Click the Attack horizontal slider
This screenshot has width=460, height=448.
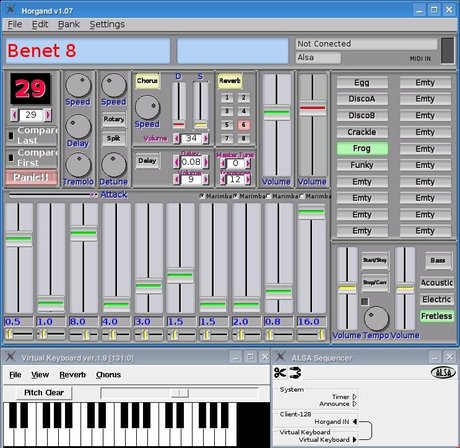(x=53, y=195)
